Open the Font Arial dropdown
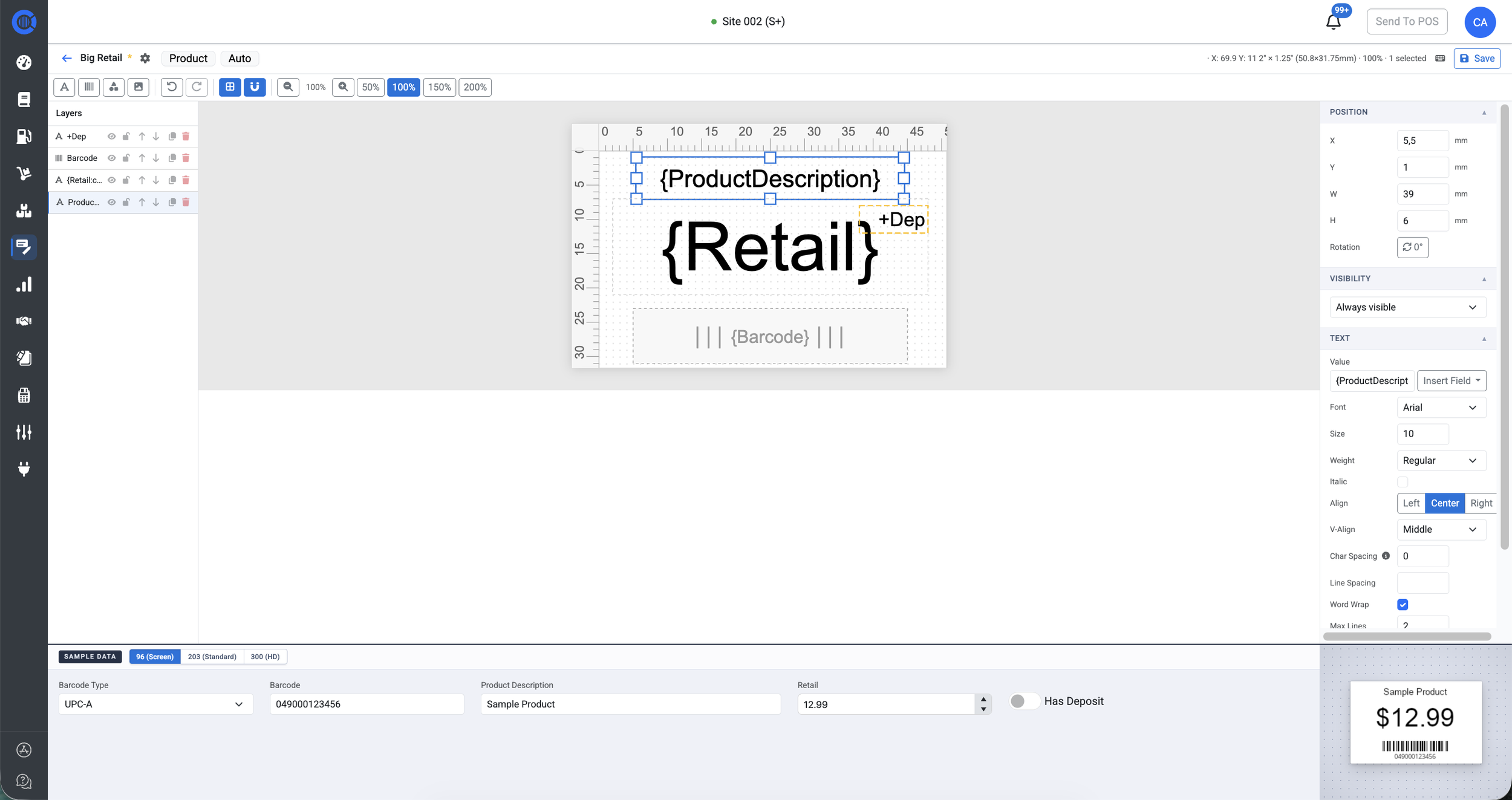Screen dimensions: 1512x800 pos(1441,408)
